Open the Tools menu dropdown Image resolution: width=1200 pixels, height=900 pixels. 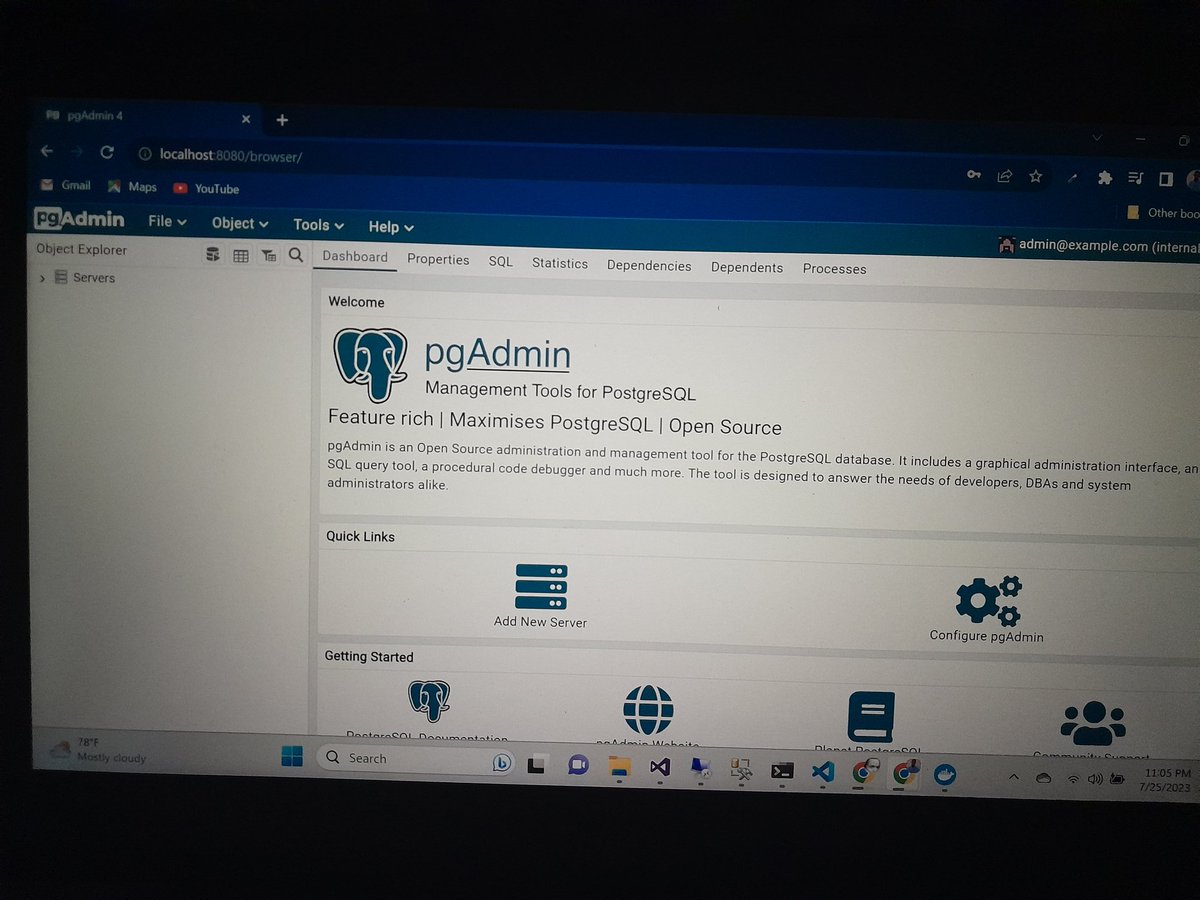tap(318, 226)
